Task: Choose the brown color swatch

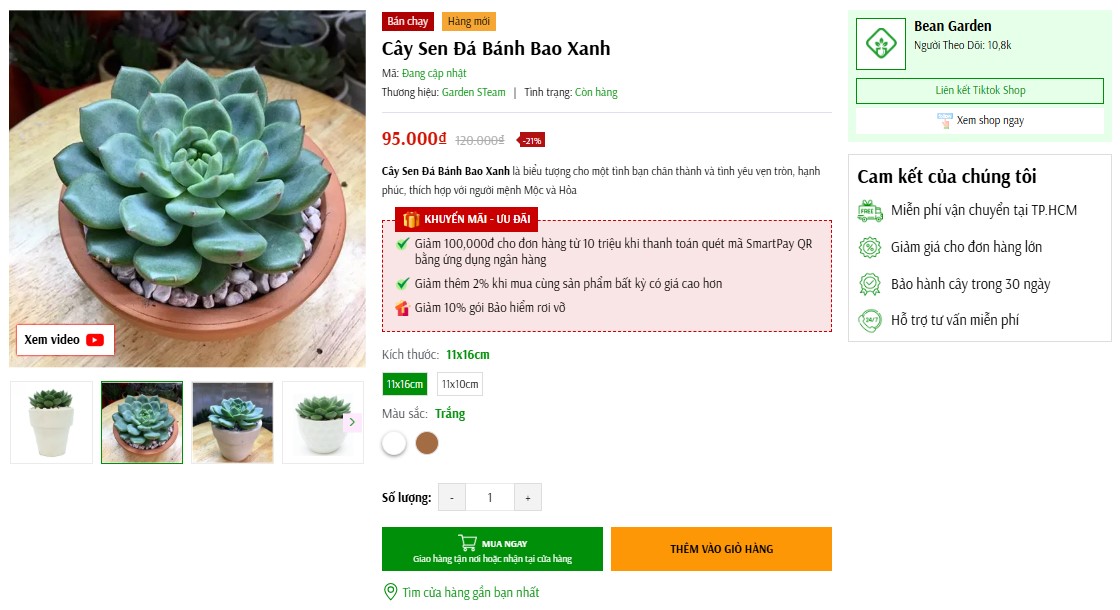Action: 427,443
